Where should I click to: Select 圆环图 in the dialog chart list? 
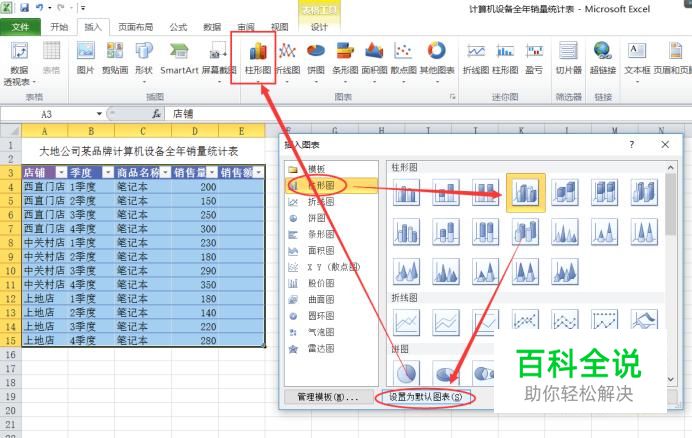pos(331,316)
